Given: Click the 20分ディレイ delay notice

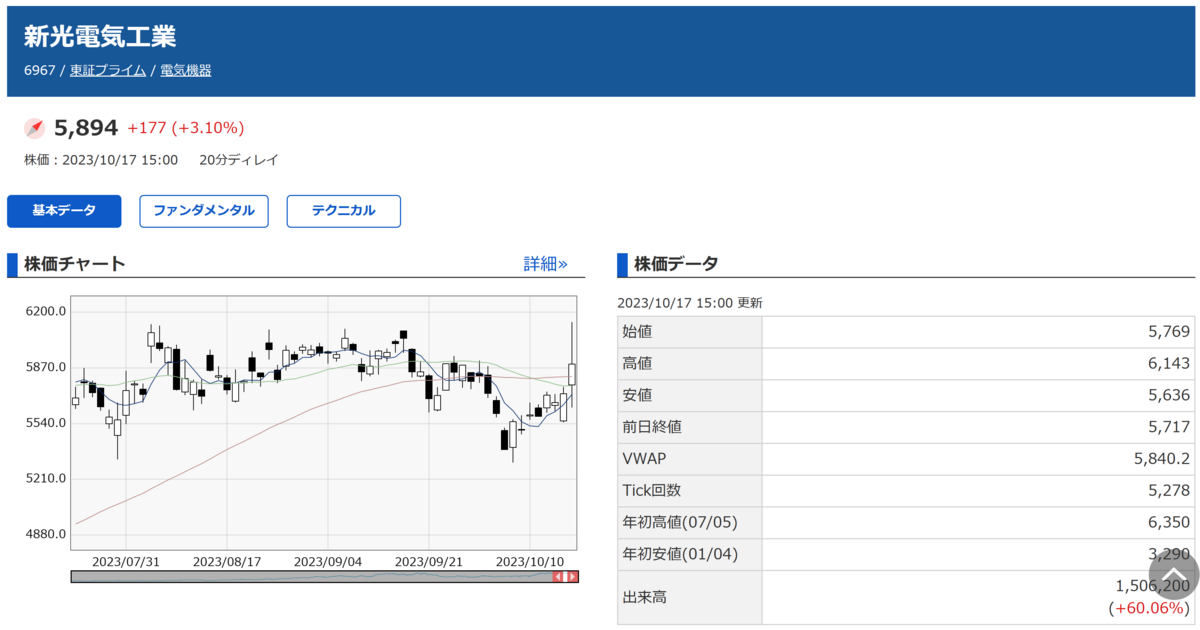Looking at the screenshot, I should click(x=239, y=160).
